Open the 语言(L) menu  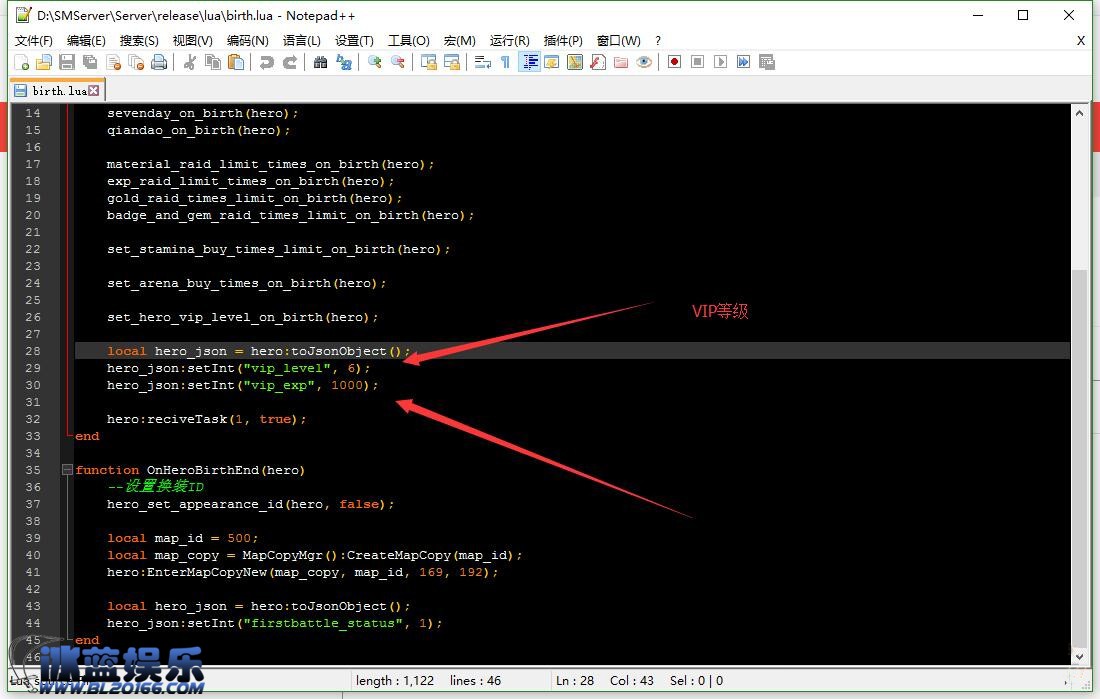click(x=302, y=41)
